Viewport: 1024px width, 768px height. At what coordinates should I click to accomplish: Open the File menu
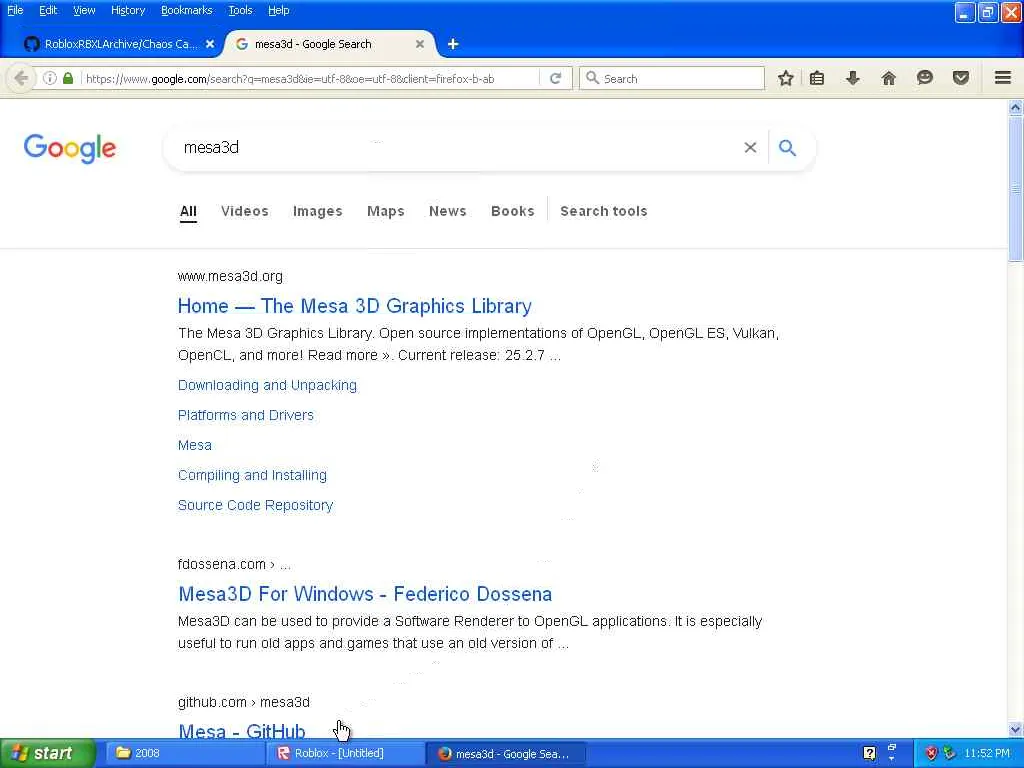pyautogui.click(x=15, y=10)
